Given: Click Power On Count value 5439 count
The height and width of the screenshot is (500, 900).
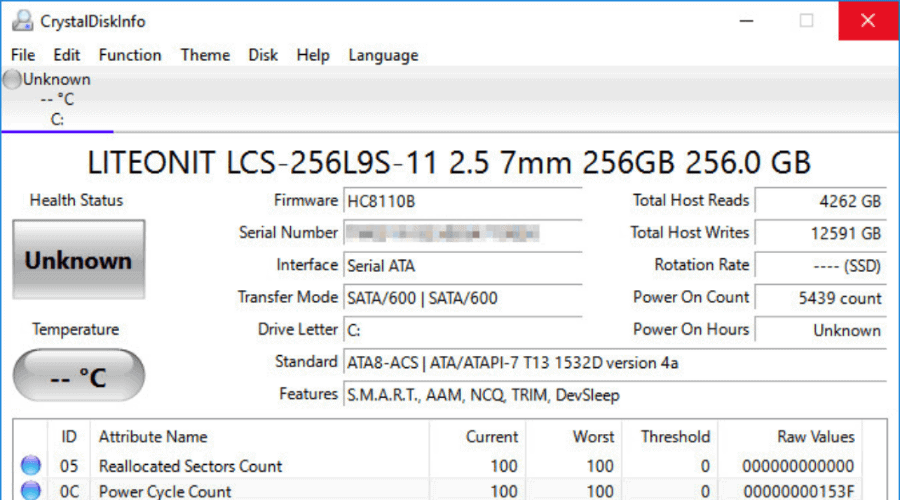Looking at the screenshot, I should (x=821, y=298).
